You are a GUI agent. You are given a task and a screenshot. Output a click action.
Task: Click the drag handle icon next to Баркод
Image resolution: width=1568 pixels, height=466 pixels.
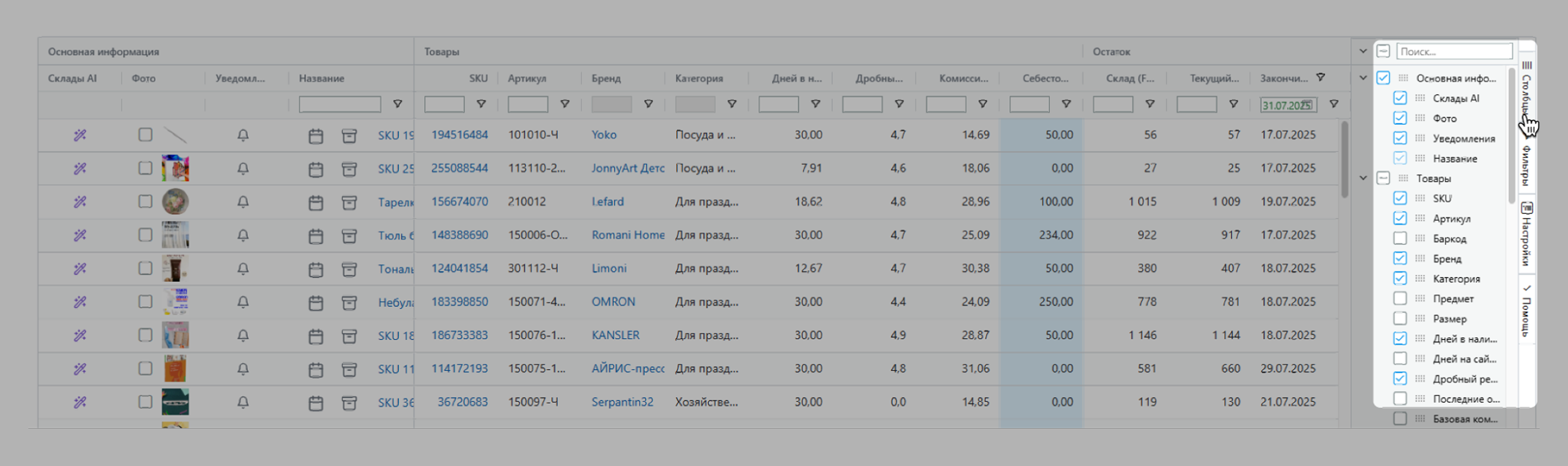tap(1420, 238)
